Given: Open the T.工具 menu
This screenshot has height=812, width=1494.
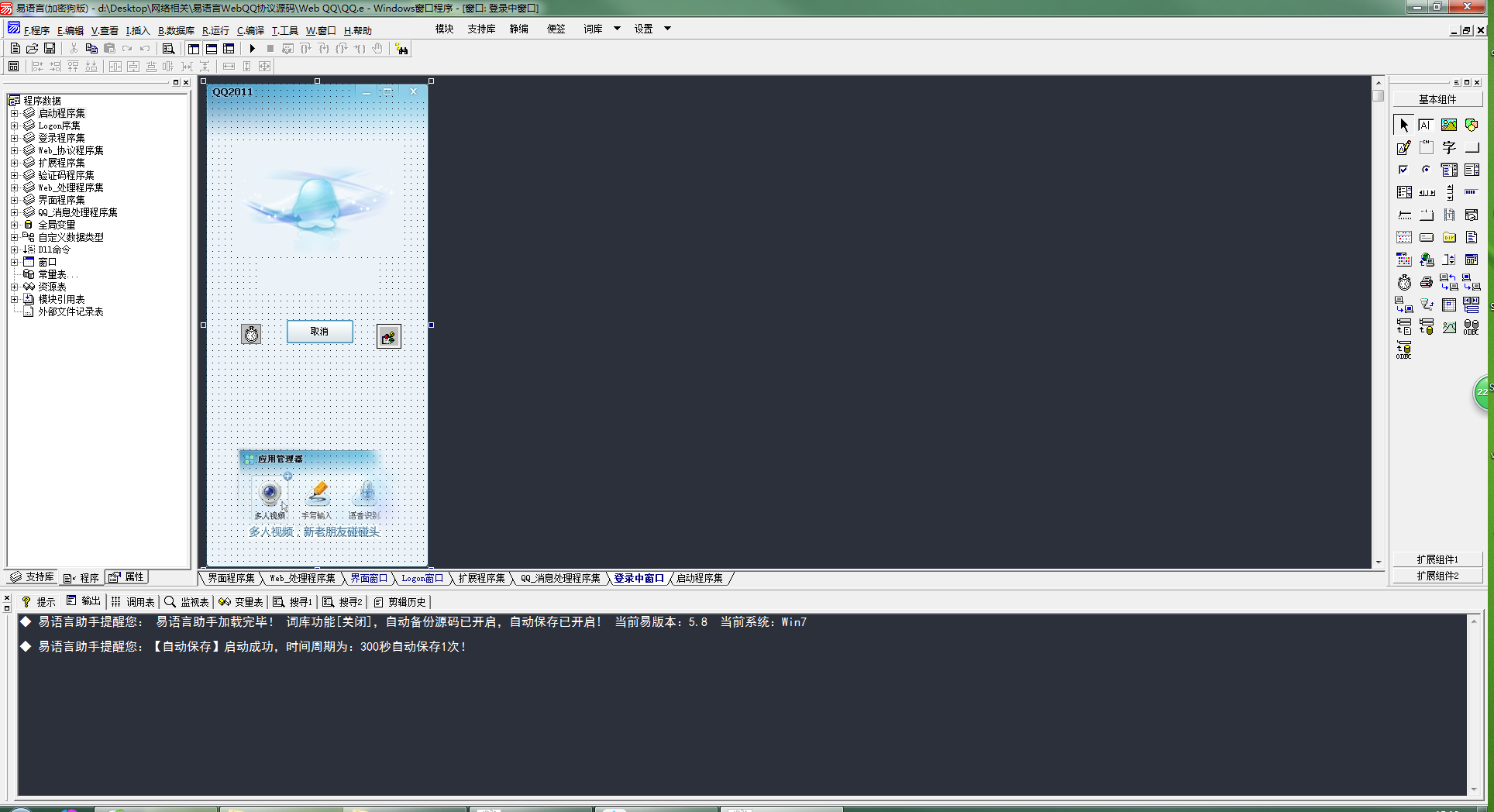Looking at the screenshot, I should click(284, 30).
